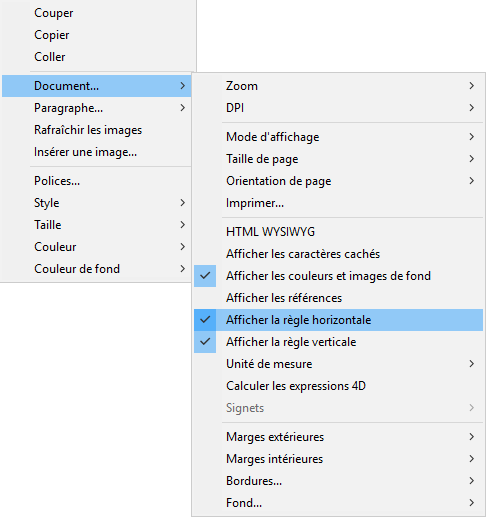
Task: Click Rafraîchir les images
Action: pyautogui.click(x=97, y=130)
